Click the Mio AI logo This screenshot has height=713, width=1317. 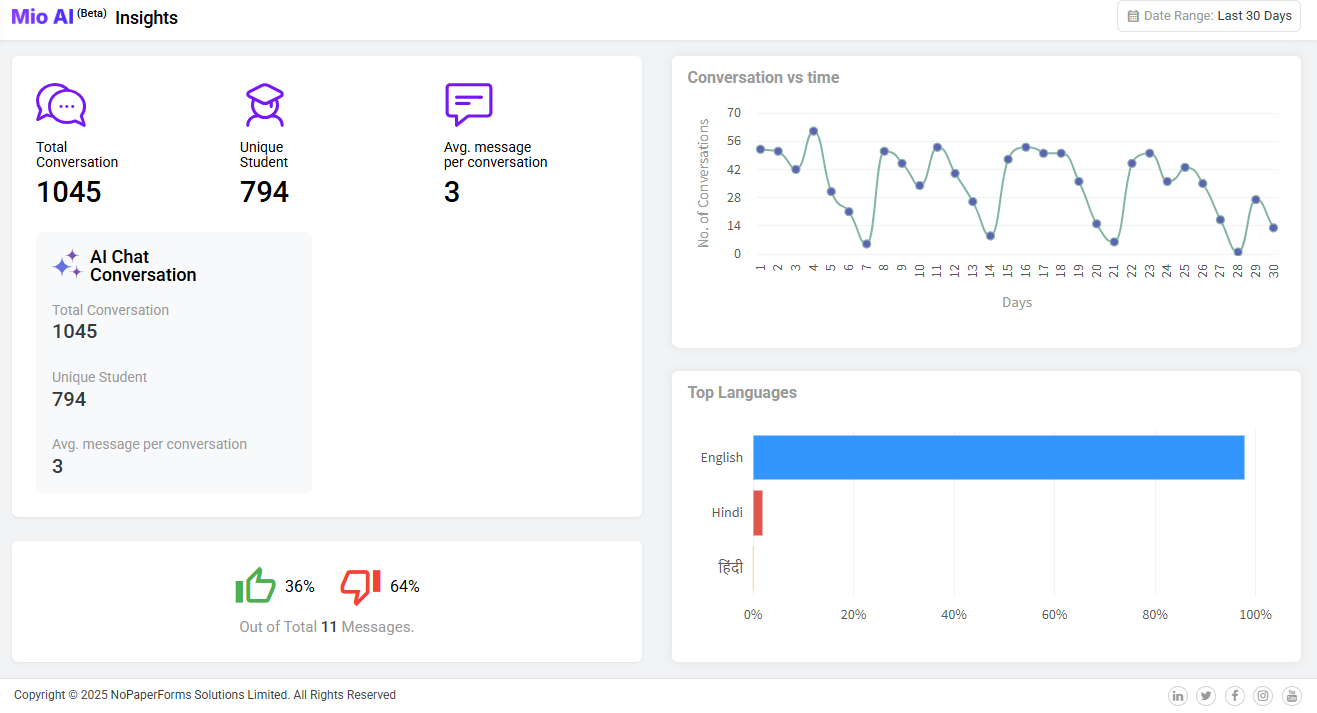(x=42, y=17)
